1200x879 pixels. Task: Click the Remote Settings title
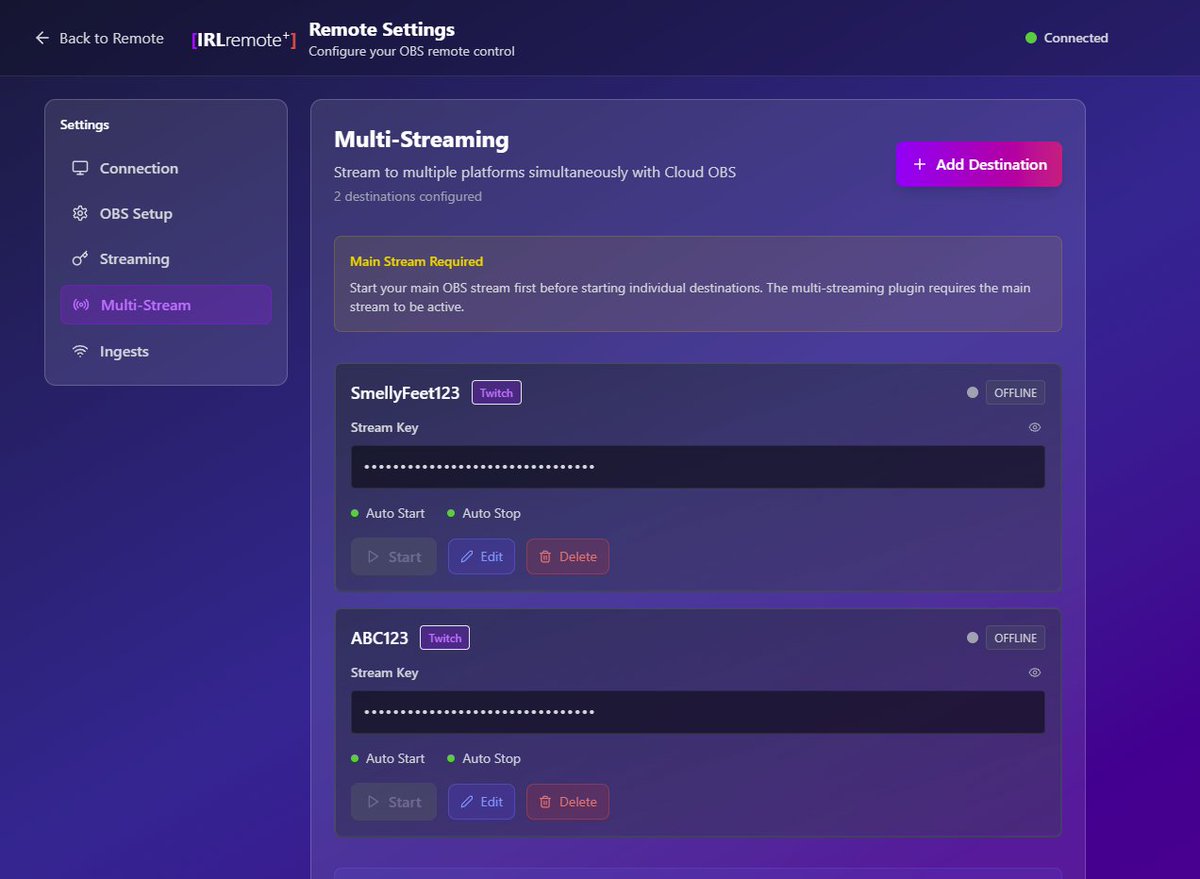point(382,30)
